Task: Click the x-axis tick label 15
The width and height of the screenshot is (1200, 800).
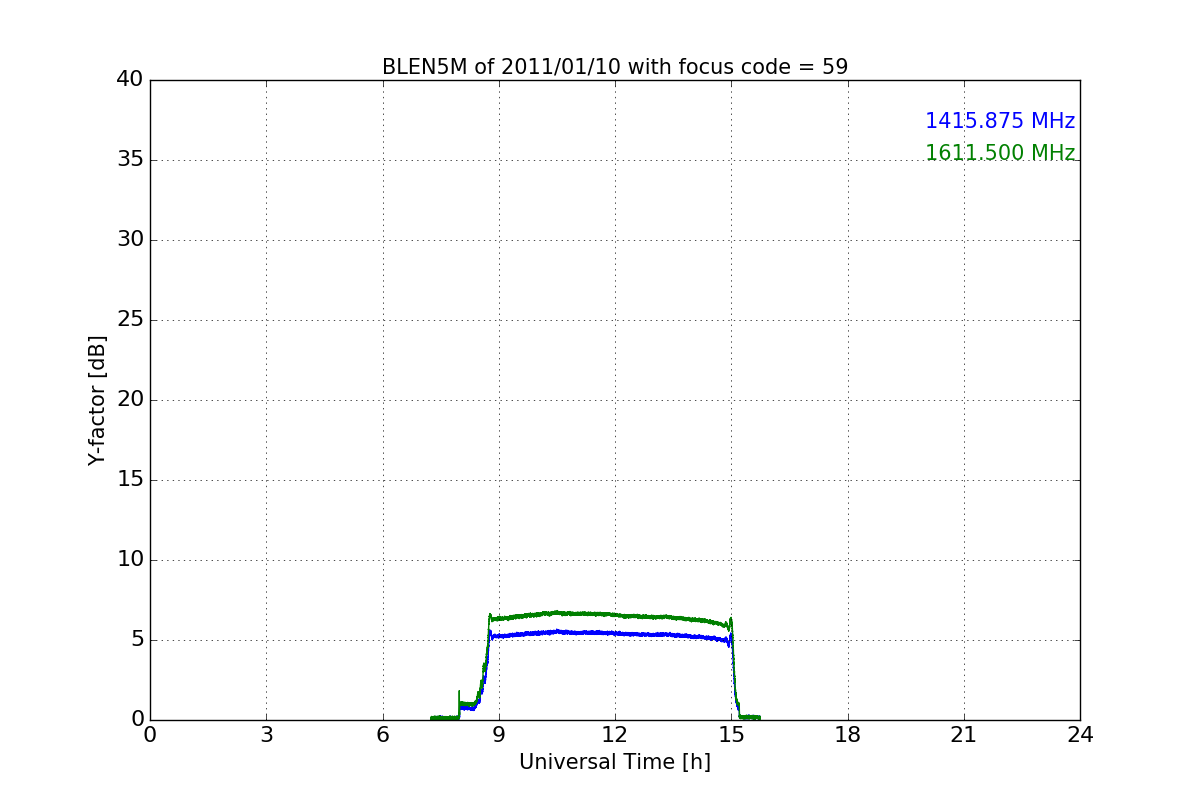Action: tap(731, 735)
